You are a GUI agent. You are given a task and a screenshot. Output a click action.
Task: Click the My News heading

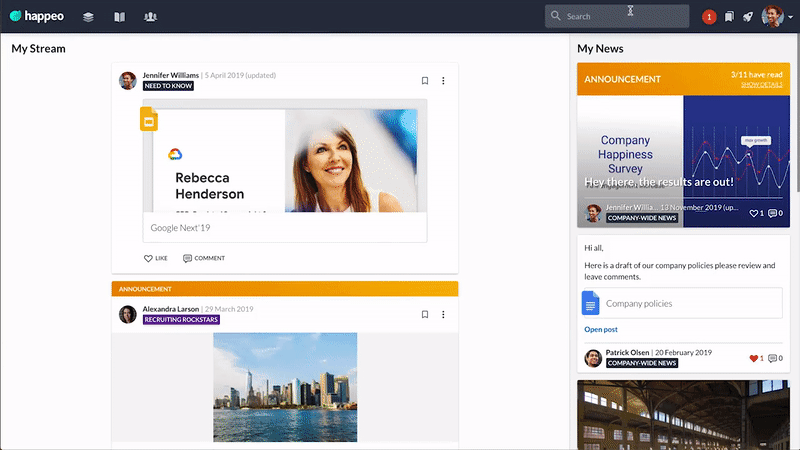pyautogui.click(x=600, y=48)
